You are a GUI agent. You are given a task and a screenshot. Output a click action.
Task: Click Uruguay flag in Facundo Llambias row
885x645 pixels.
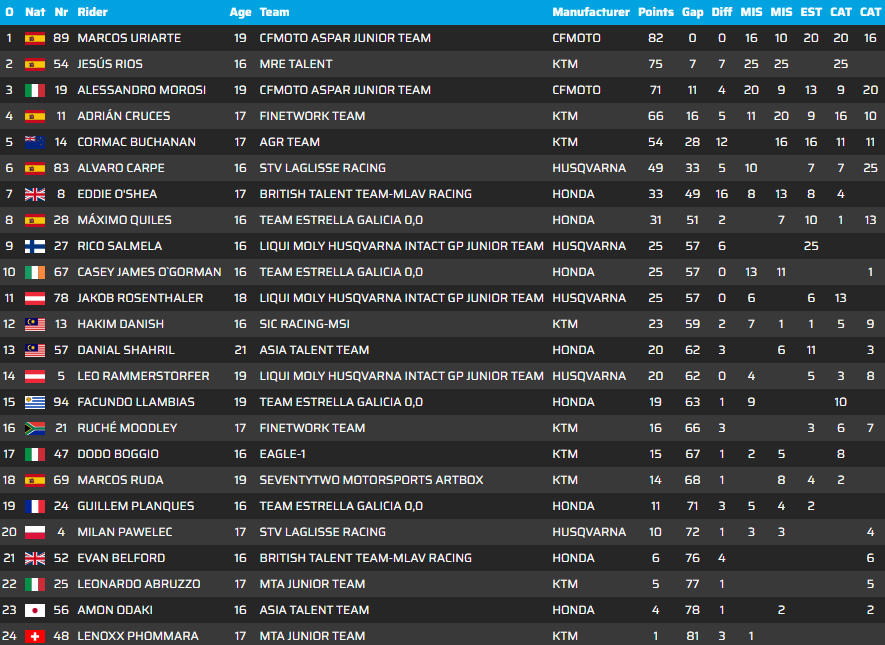click(35, 402)
